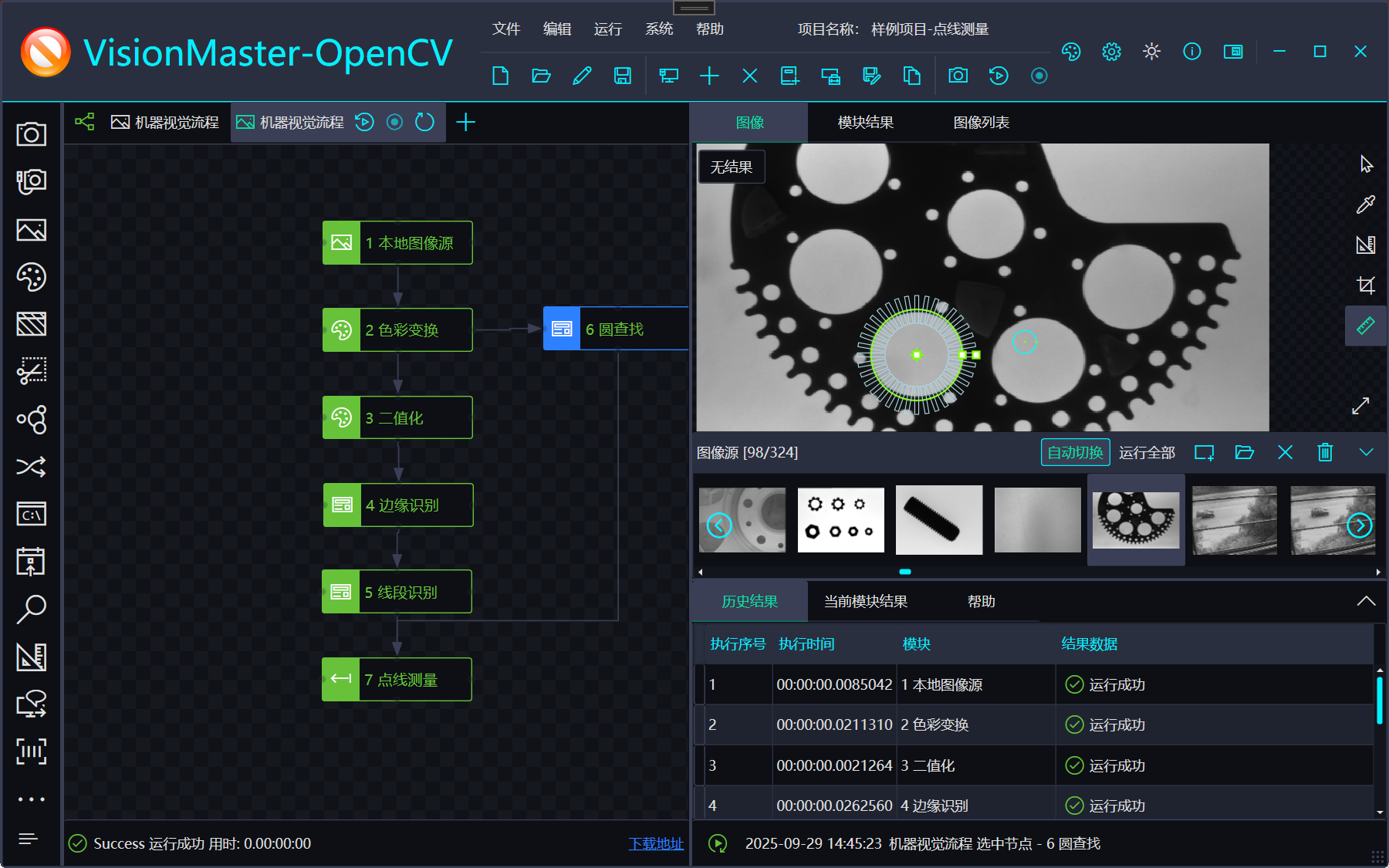The height and width of the screenshot is (868, 1389).
Task: Click the 运行全部 button
Action: [x=1147, y=453]
